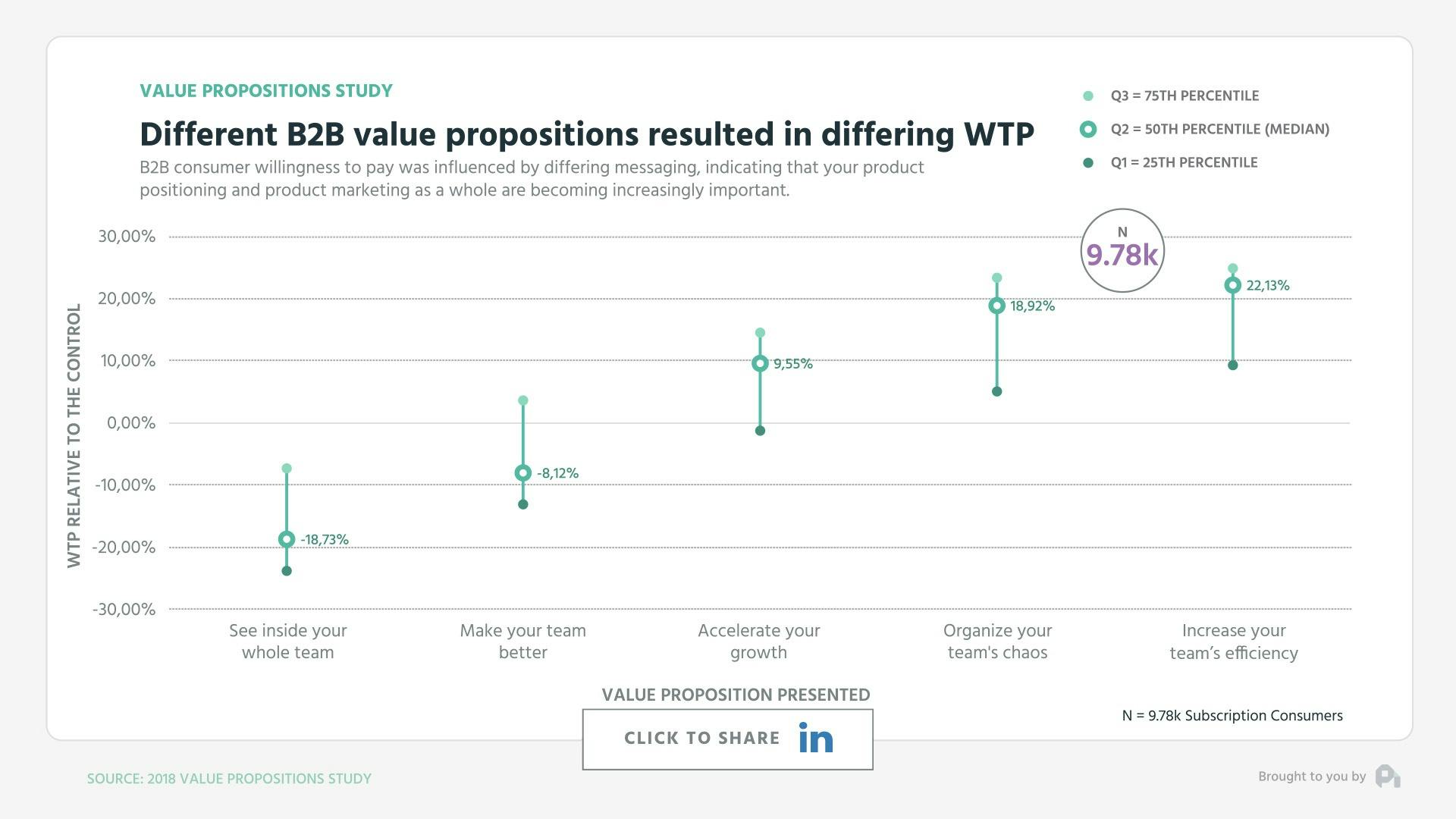Select the 'Increase your team's efficiency' label
1456x819 pixels.
[x=1234, y=642]
